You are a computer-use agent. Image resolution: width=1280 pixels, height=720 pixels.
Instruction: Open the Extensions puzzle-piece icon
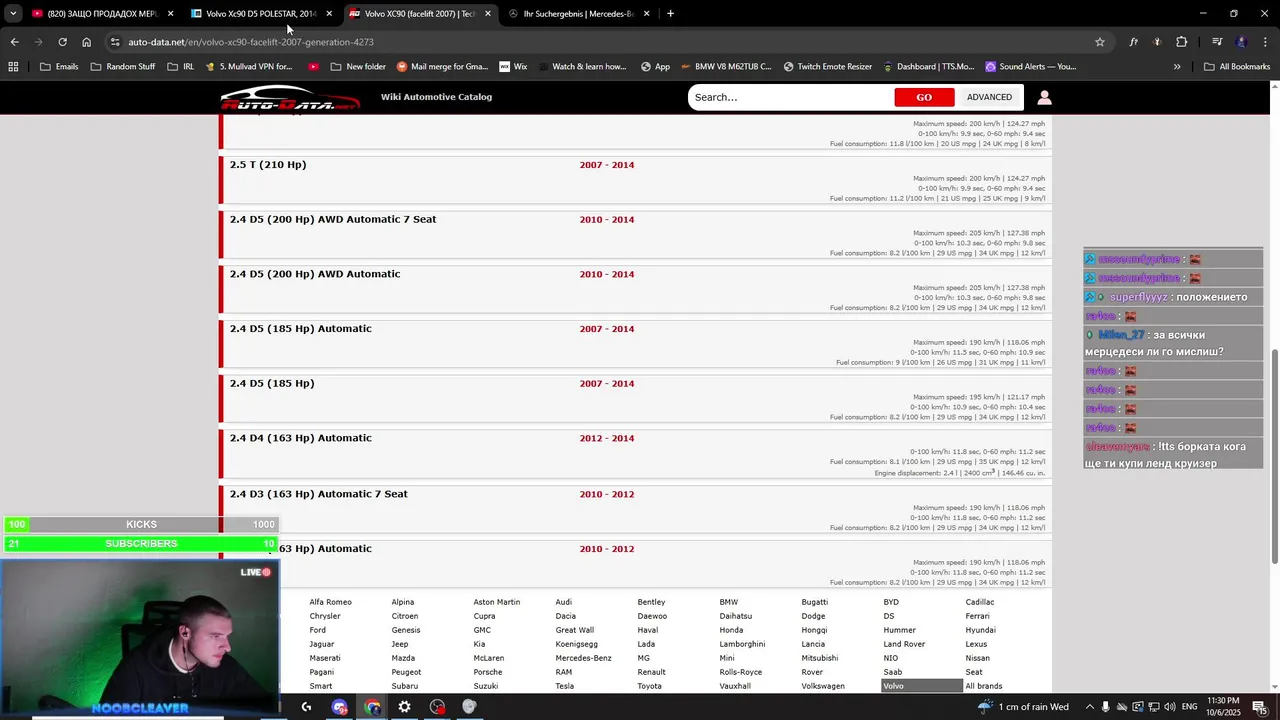[x=1182, y=42]
